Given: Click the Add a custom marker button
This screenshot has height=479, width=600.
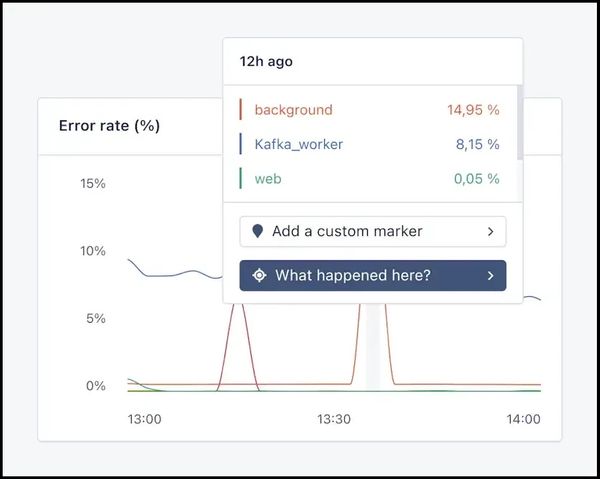Looking at the screenshot, I should (x=372, y=231).
